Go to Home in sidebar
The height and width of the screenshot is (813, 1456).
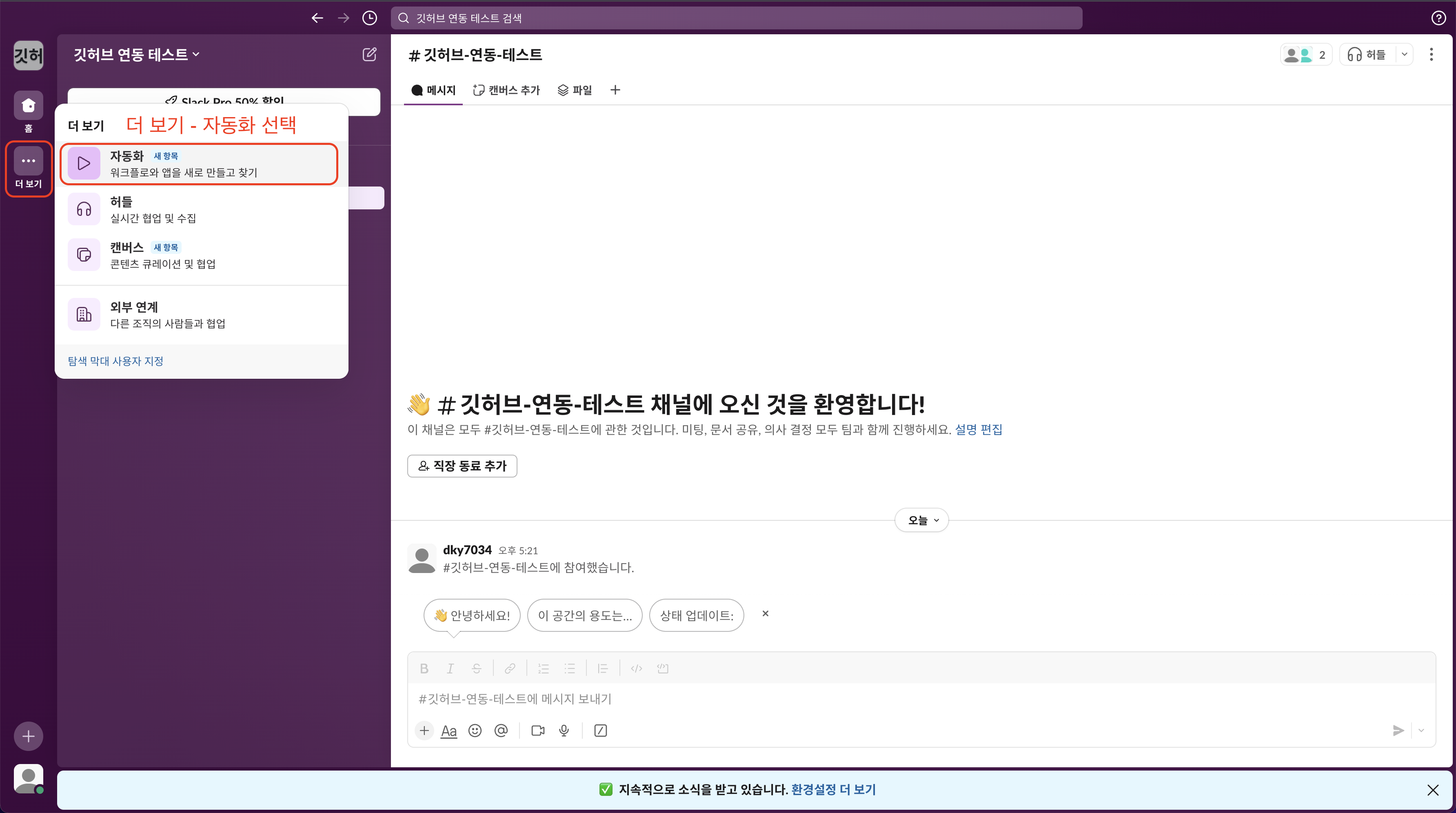point(28,106)
